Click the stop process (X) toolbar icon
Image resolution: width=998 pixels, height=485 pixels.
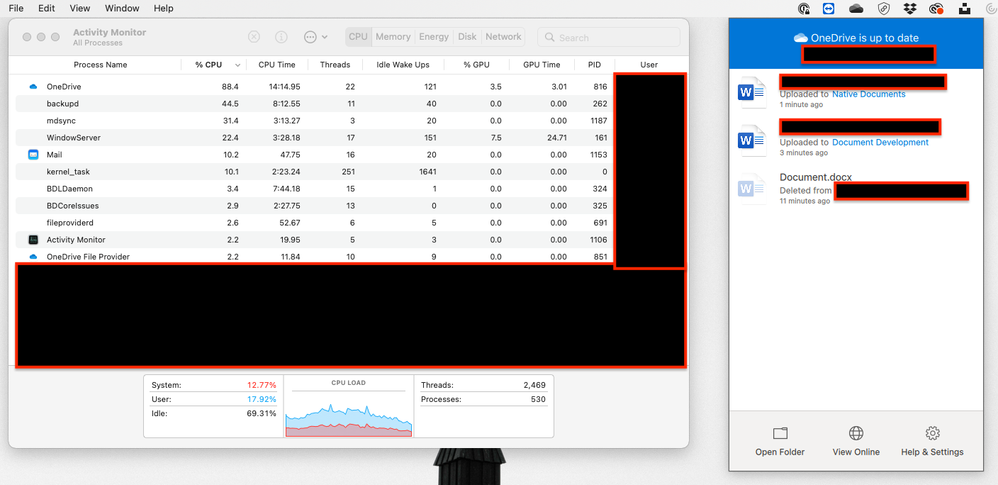[254, 37]
